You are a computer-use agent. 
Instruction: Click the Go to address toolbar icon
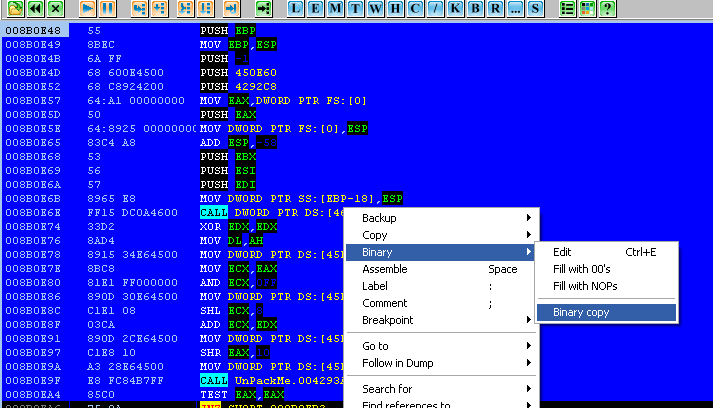[263, 8]
